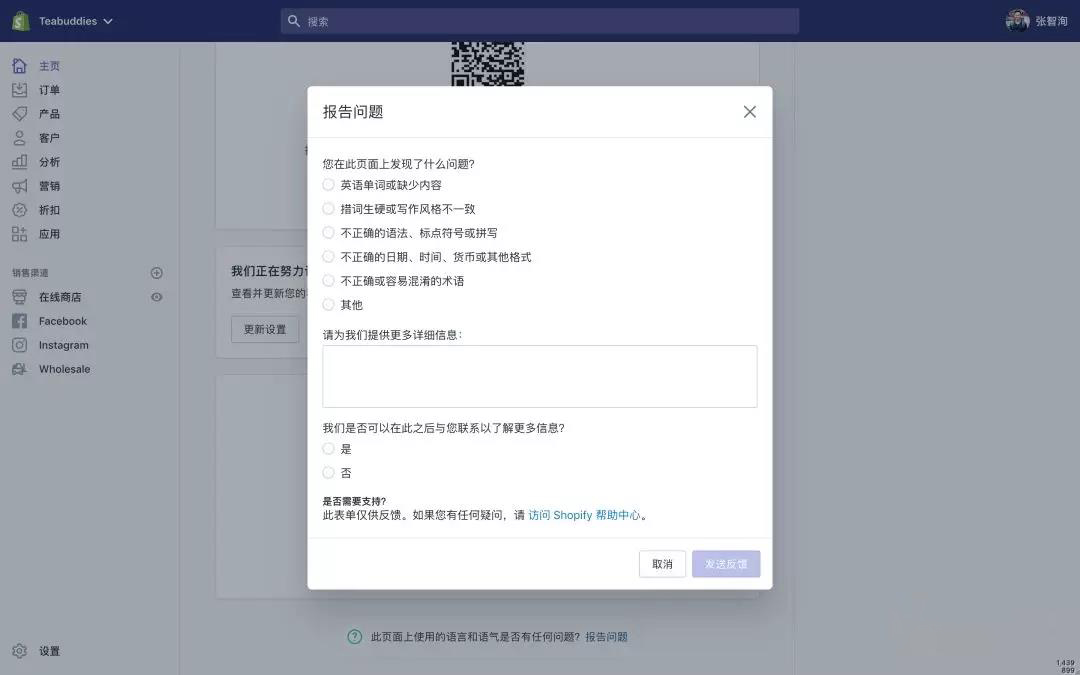Select the 不正确的语法、标点符号或拼写 radio option
The height and width of the screenshot is (675, 1080).
(x=329, y=233)
